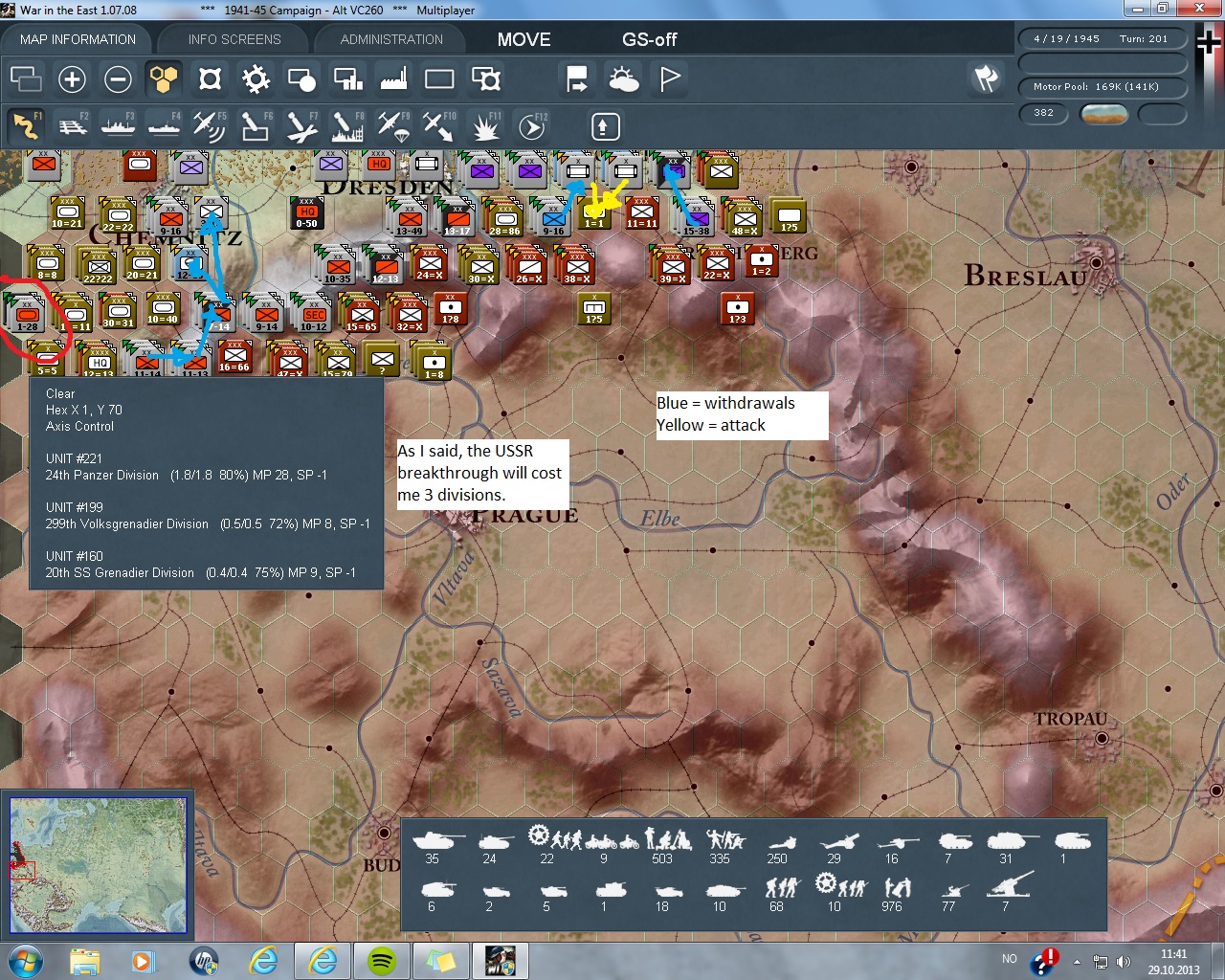Select the F9 air transport parachute mode
The height and width of the screenshot is (980, 1225).
tap(393, 125)
